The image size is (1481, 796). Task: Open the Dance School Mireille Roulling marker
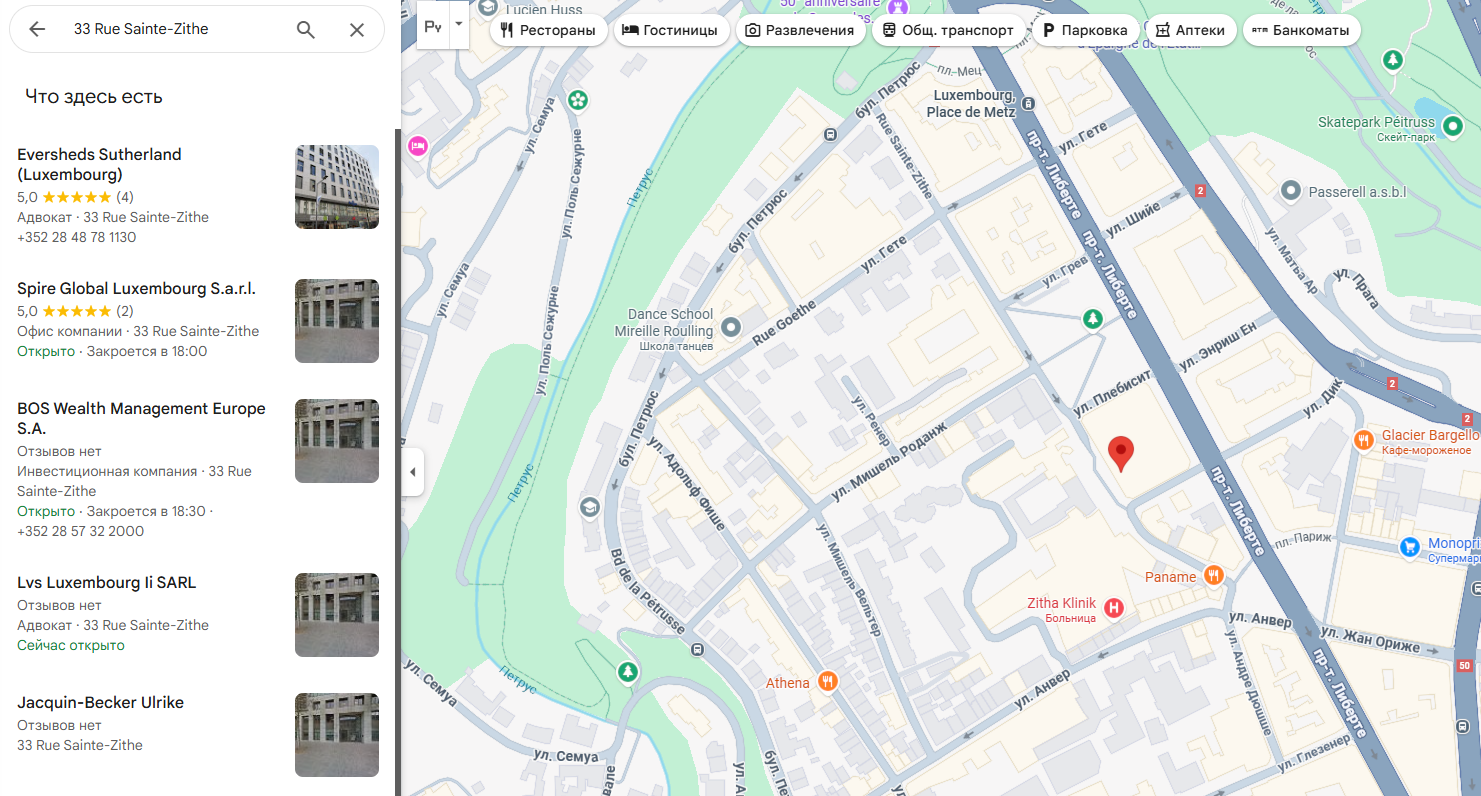(x=731, y=326)
